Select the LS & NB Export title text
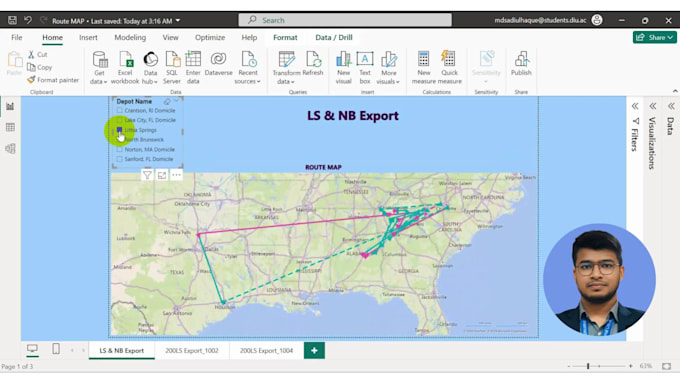680x383 pixels. [353, 116]
